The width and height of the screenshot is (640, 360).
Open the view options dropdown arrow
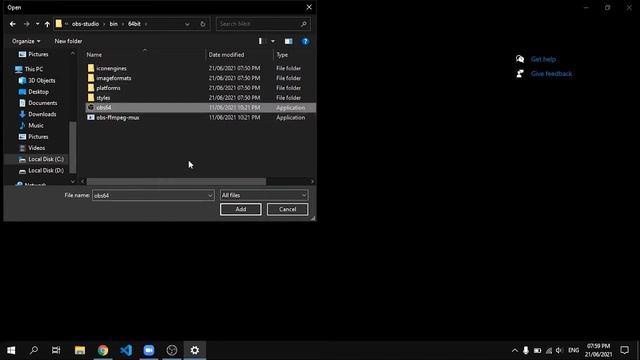pyautogui.click(x=273, y=41)
